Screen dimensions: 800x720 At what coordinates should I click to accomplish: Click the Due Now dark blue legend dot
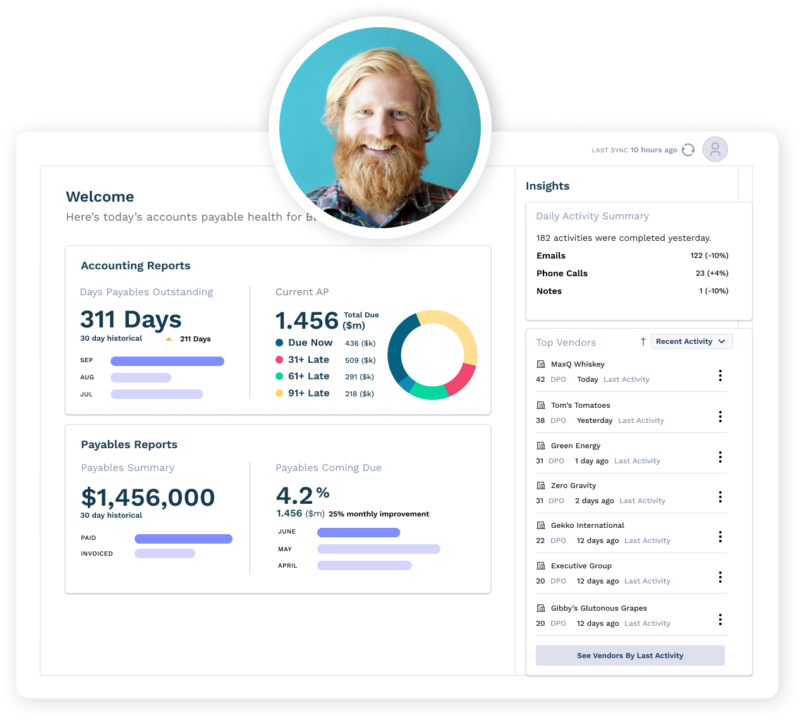pos(279,343)
